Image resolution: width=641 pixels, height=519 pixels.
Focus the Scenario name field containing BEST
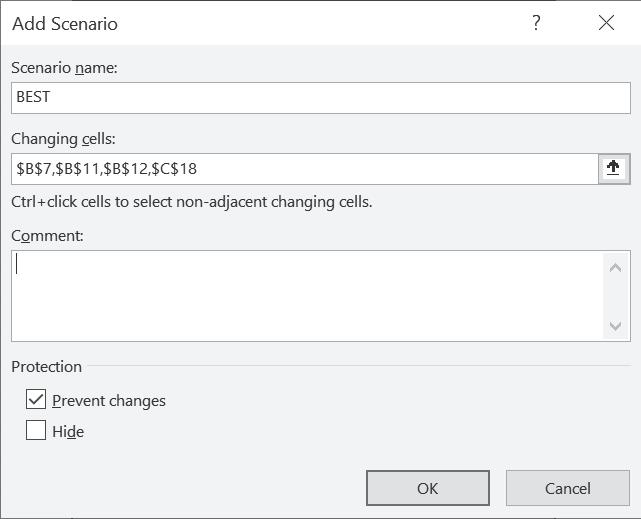320,98
